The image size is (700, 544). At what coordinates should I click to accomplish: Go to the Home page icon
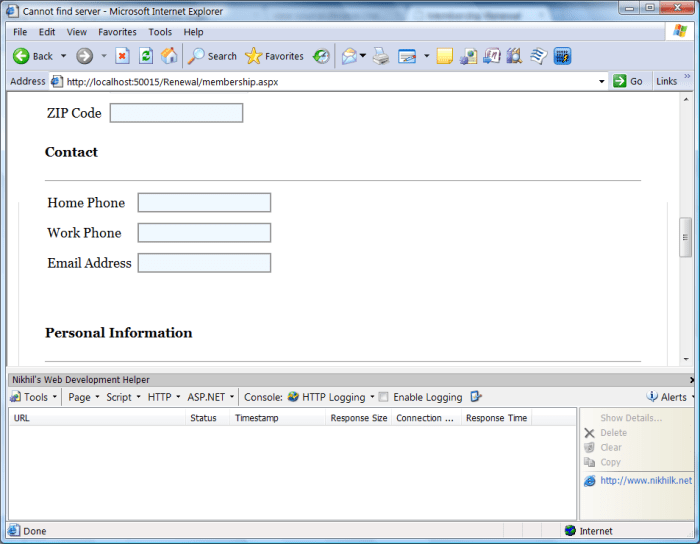click(x=169, y=56)
